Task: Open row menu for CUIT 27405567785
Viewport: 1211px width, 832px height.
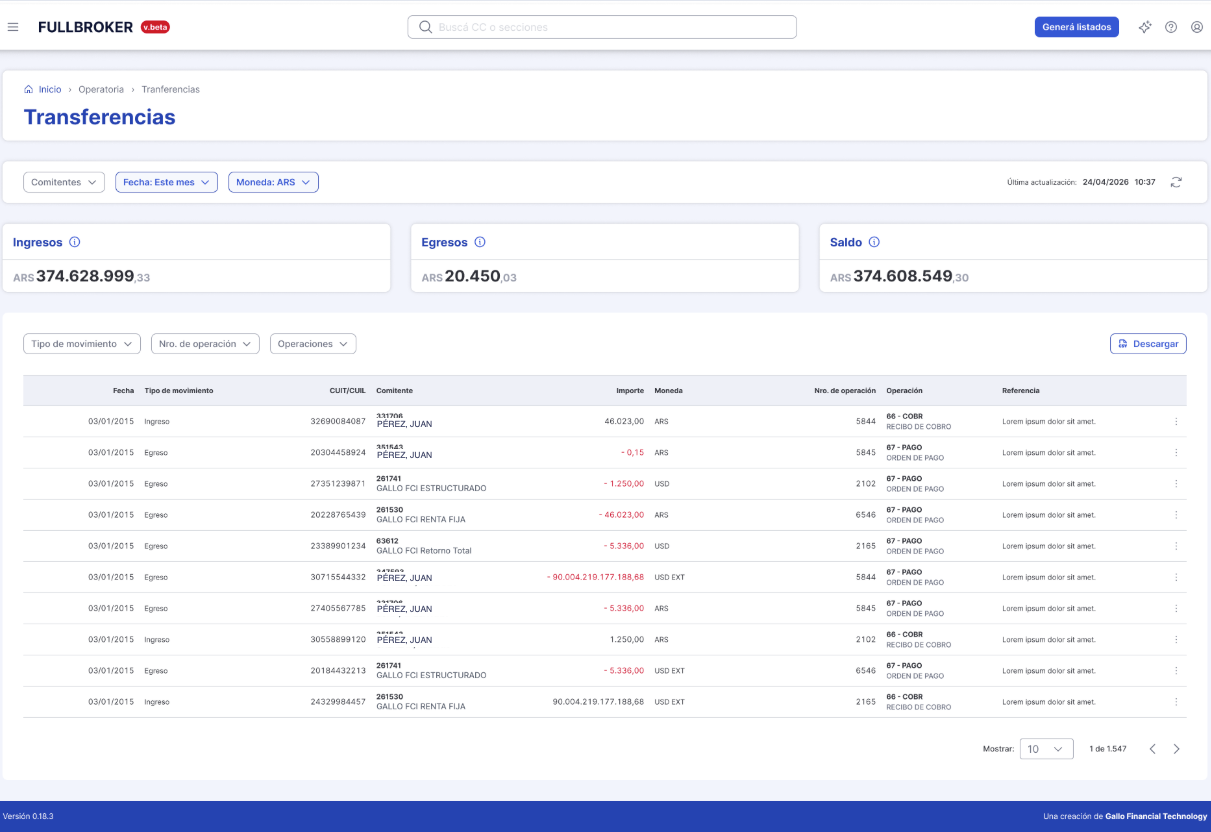Action: point(1176,608)
